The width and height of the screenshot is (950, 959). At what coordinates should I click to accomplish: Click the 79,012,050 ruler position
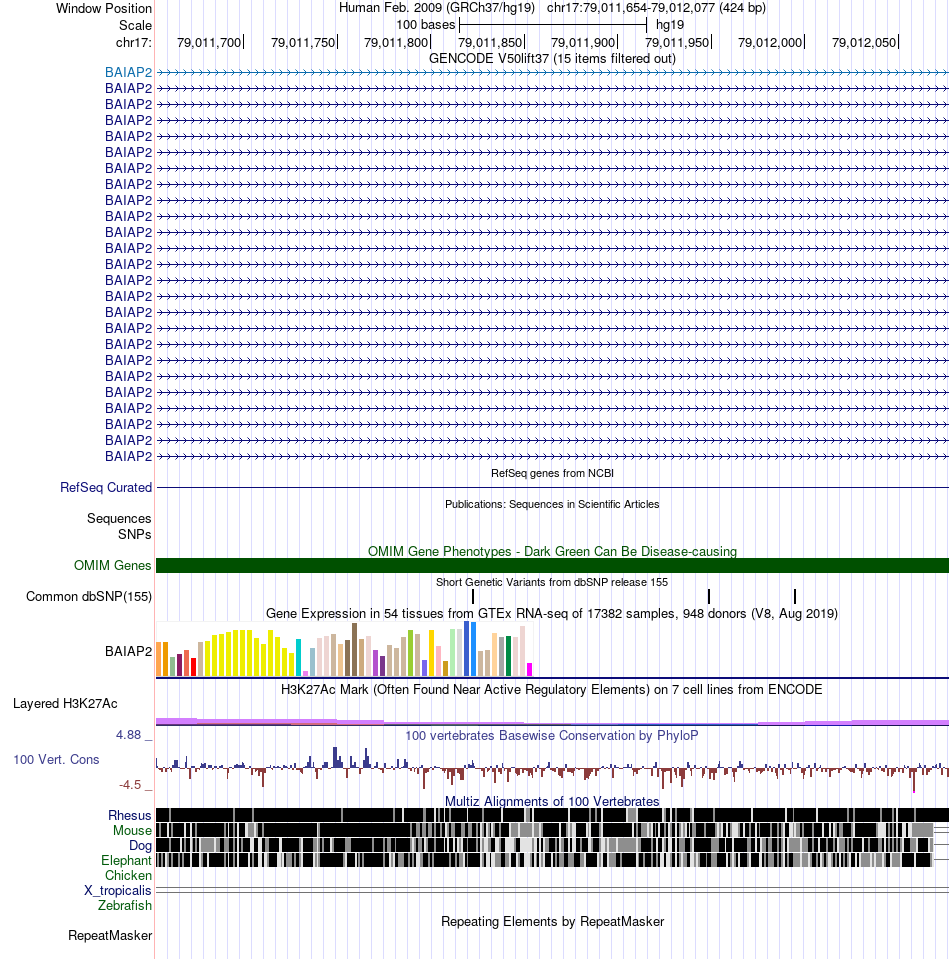[864, 42]
